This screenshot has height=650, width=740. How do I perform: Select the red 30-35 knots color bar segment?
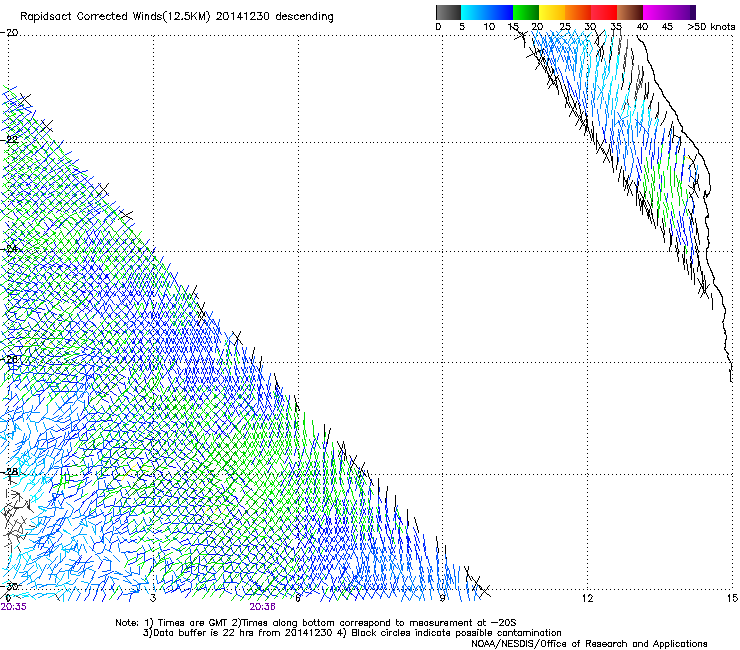(x=604, y=12)
